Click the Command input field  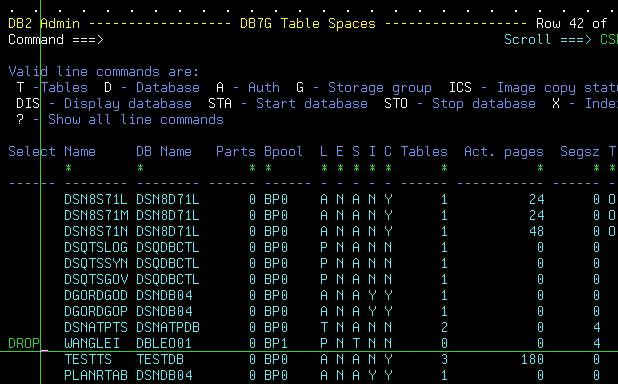[x=300, y=40]
